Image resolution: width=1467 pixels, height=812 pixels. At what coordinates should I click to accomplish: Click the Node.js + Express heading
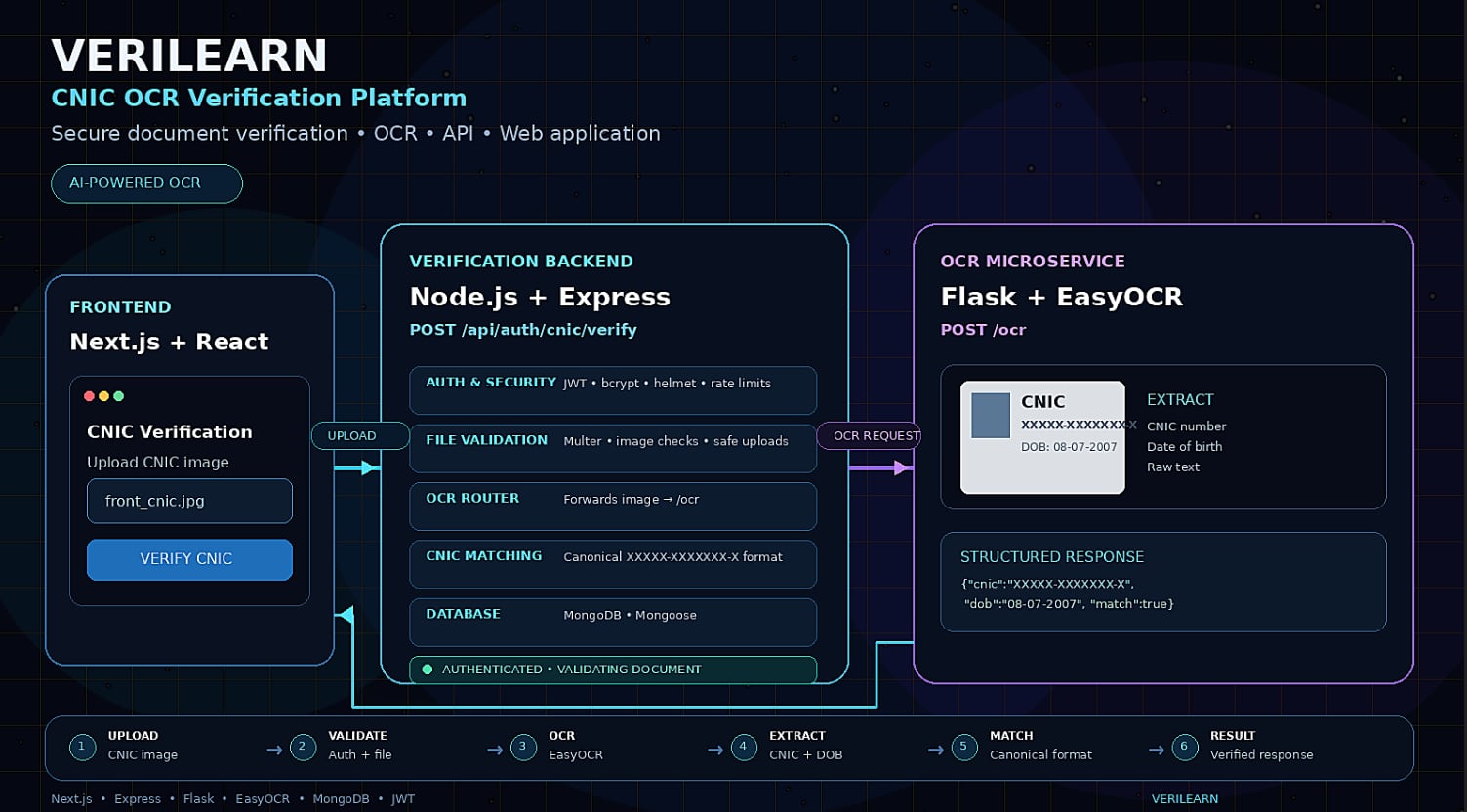click(540, 297)
